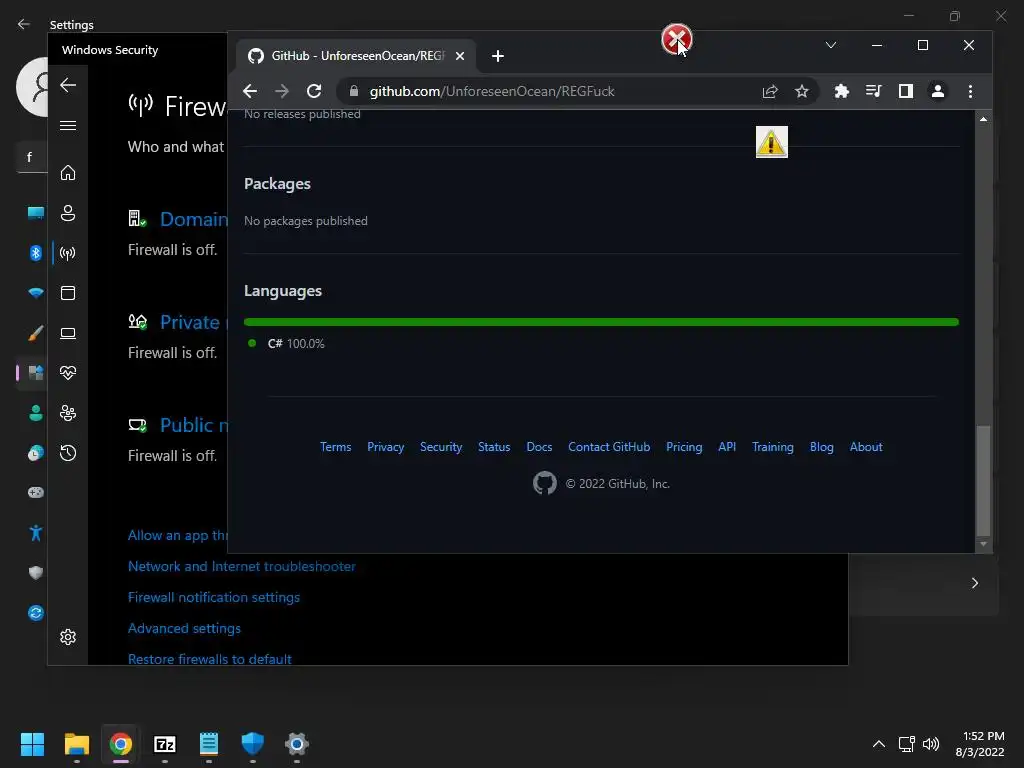Click the share page icon in address bar

point(770,91)
